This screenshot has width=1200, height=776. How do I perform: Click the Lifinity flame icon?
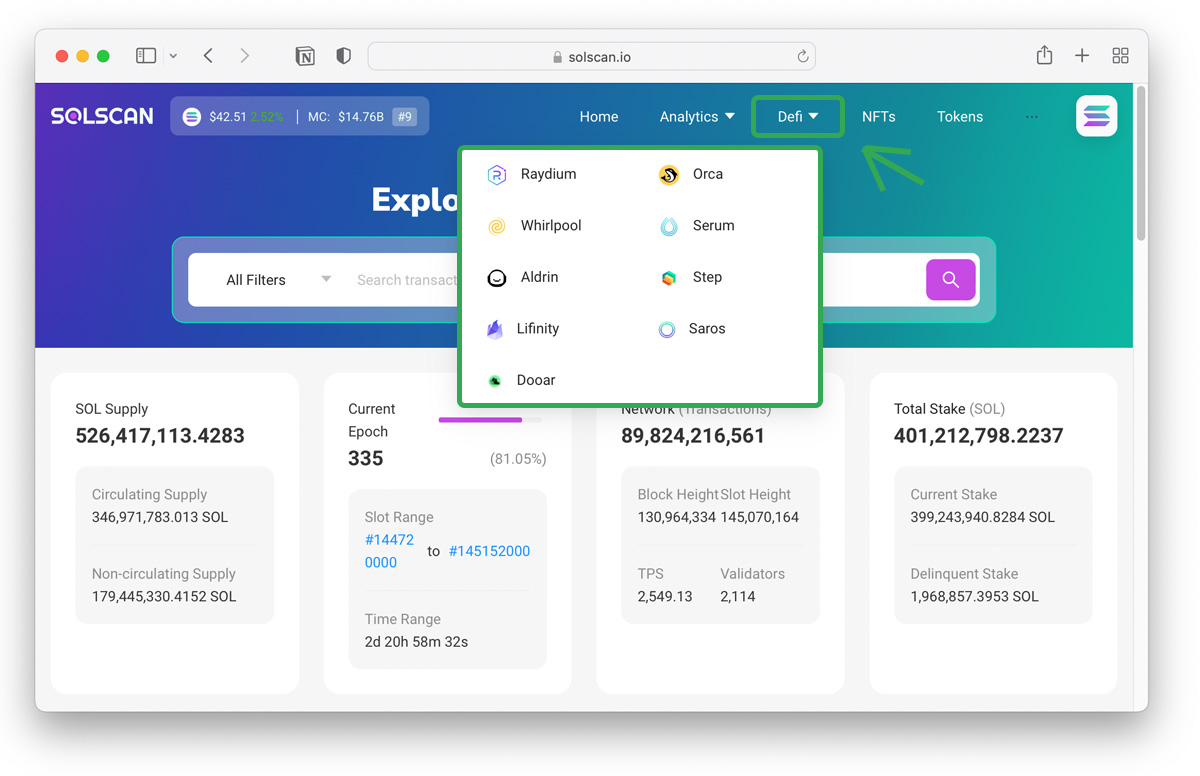(x=495, y=329)
